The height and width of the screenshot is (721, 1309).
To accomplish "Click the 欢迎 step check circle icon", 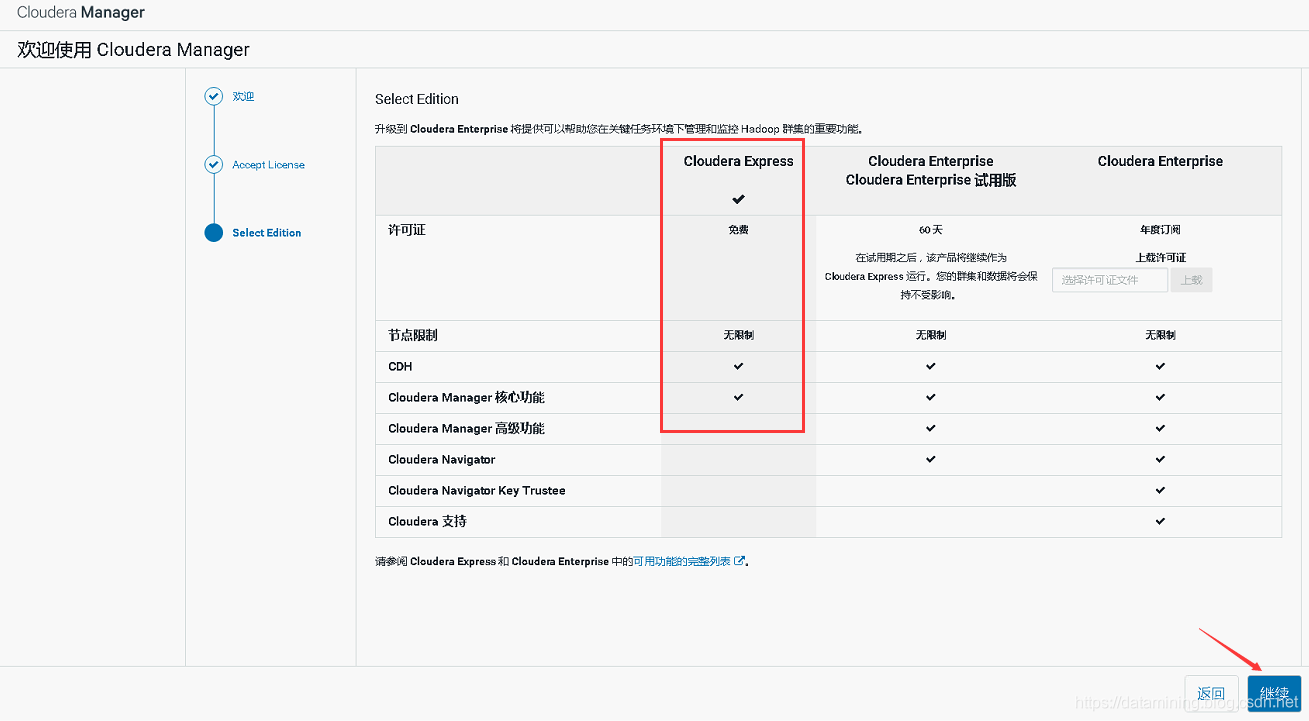I will point(213,96).
